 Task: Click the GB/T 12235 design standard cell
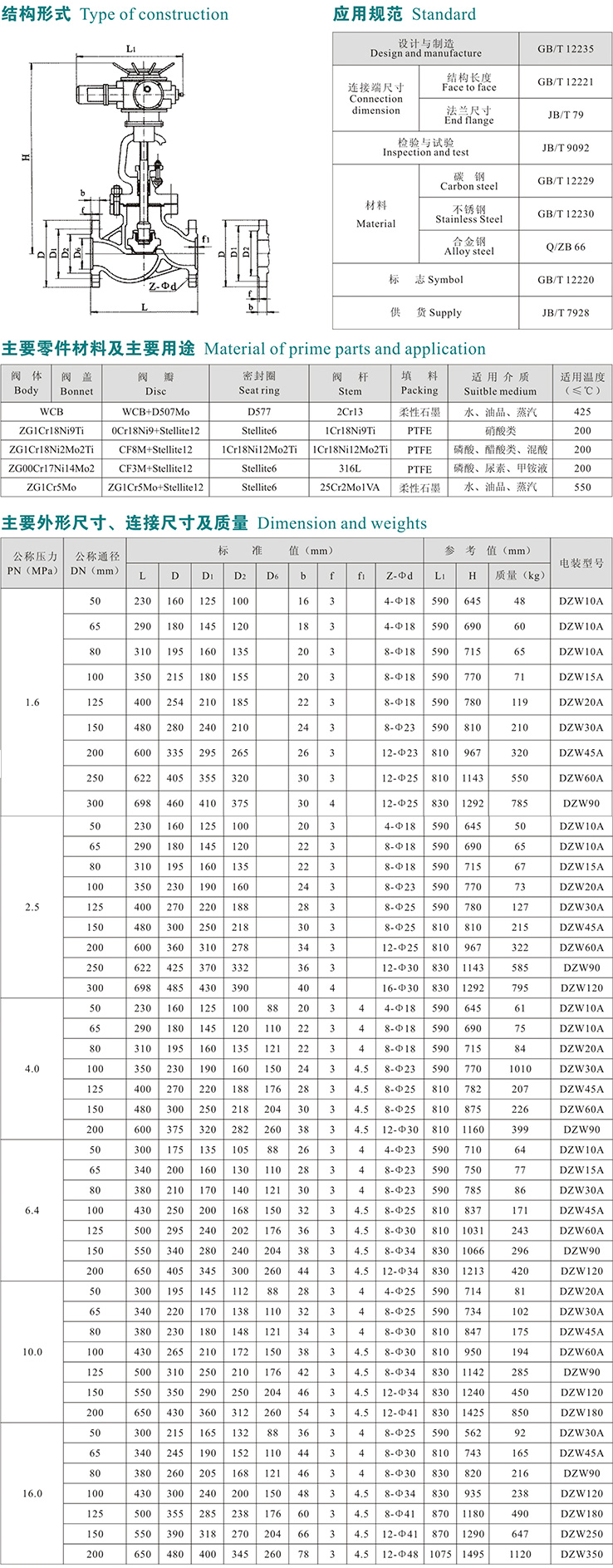coord(566,49)
